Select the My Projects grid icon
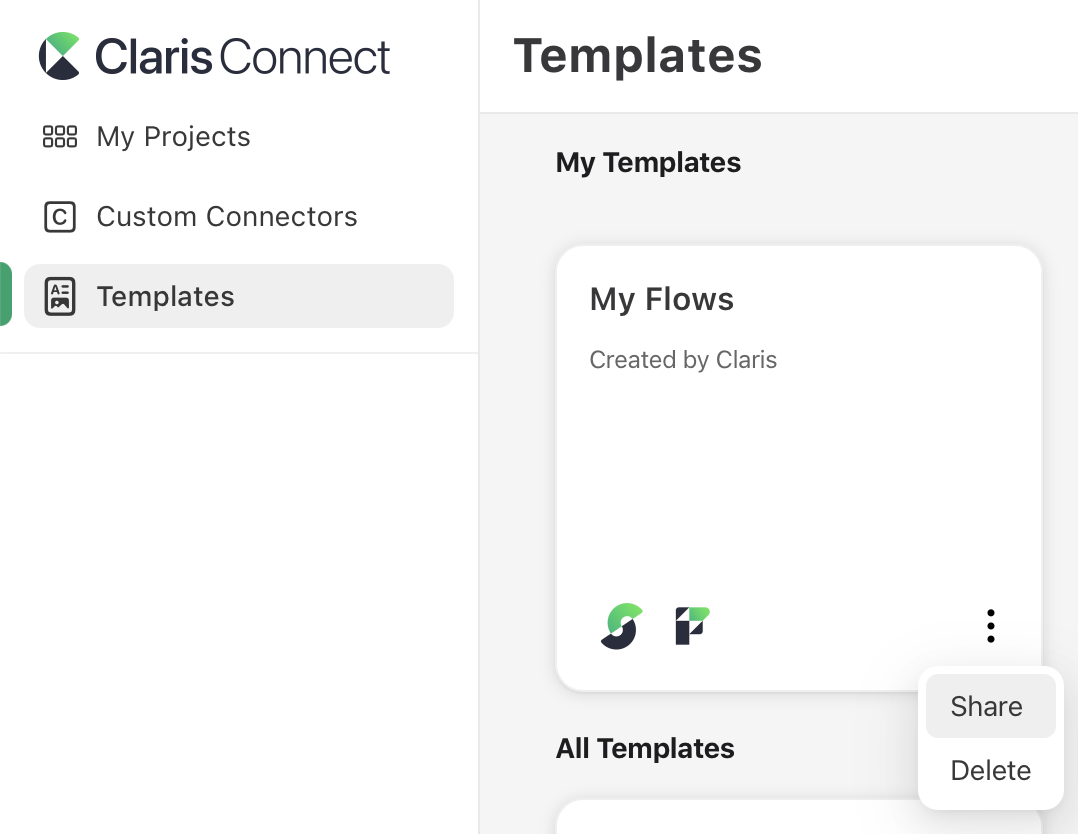Image resolution: width=1078 pixels, height=834 pixels. point(59,136)
